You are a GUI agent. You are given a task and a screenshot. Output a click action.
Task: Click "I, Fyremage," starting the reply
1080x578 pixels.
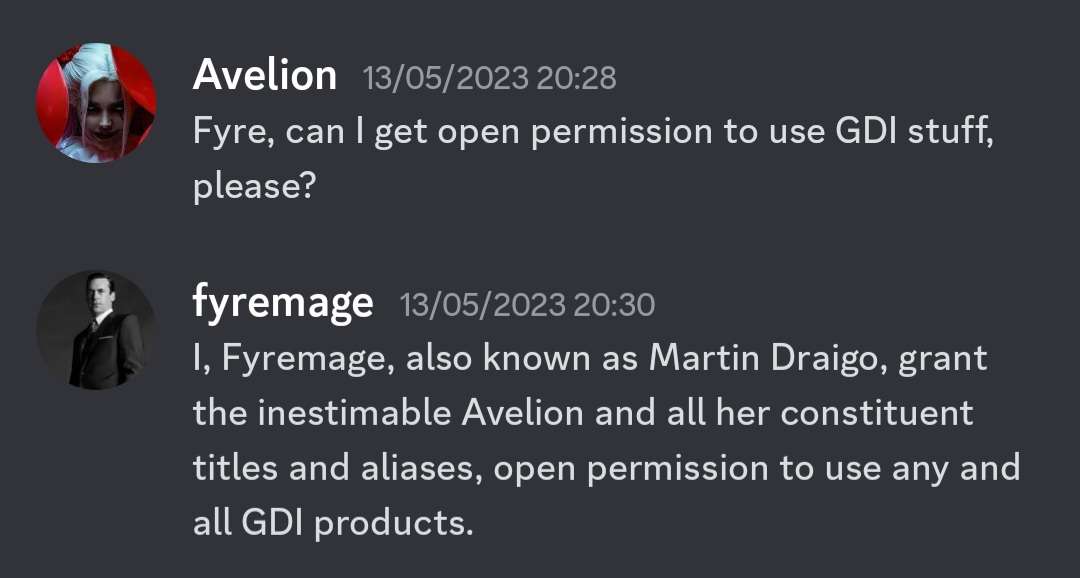coord(295,360)
